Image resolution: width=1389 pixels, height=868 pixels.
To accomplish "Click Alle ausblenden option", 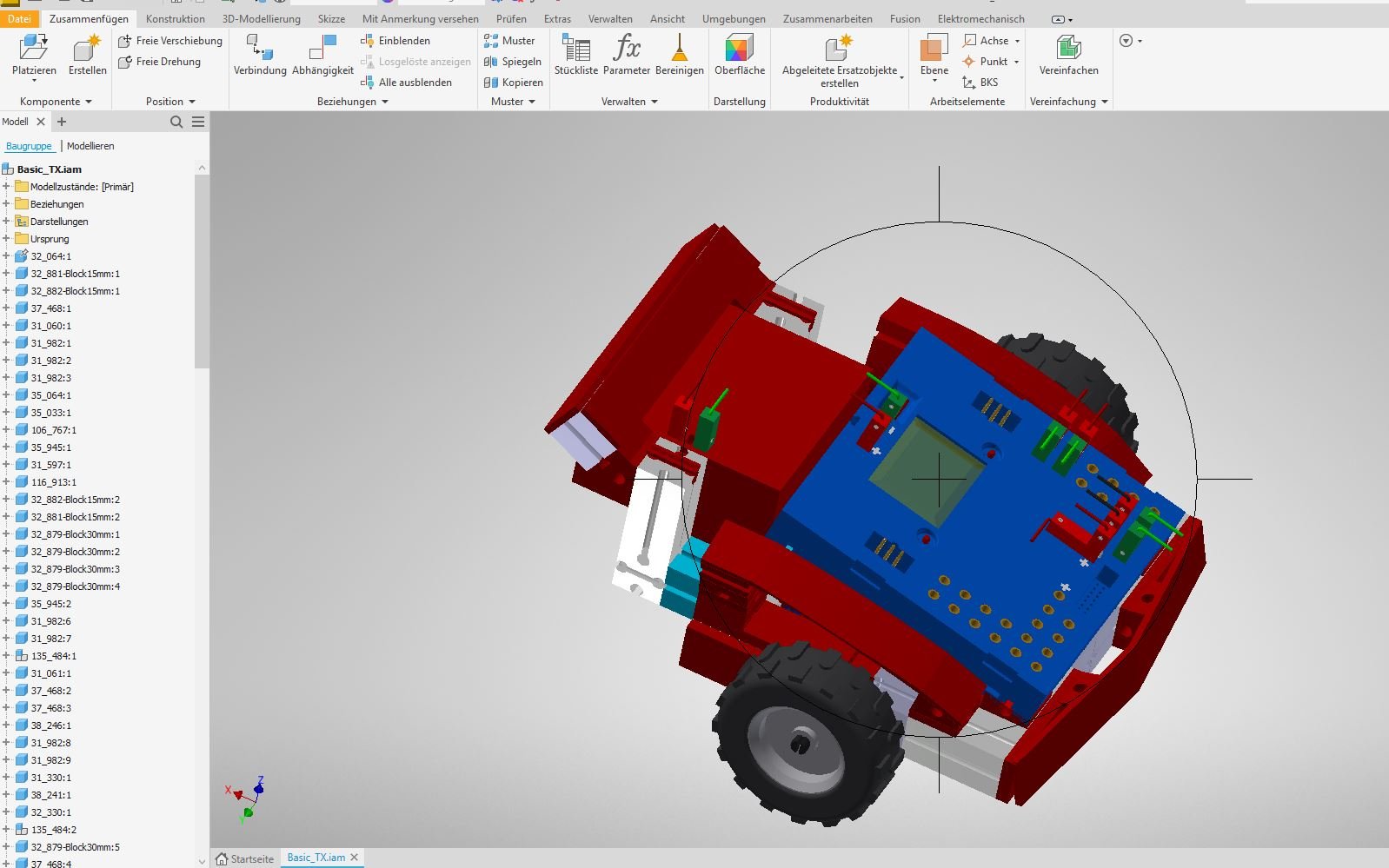I will coord(406,83).
